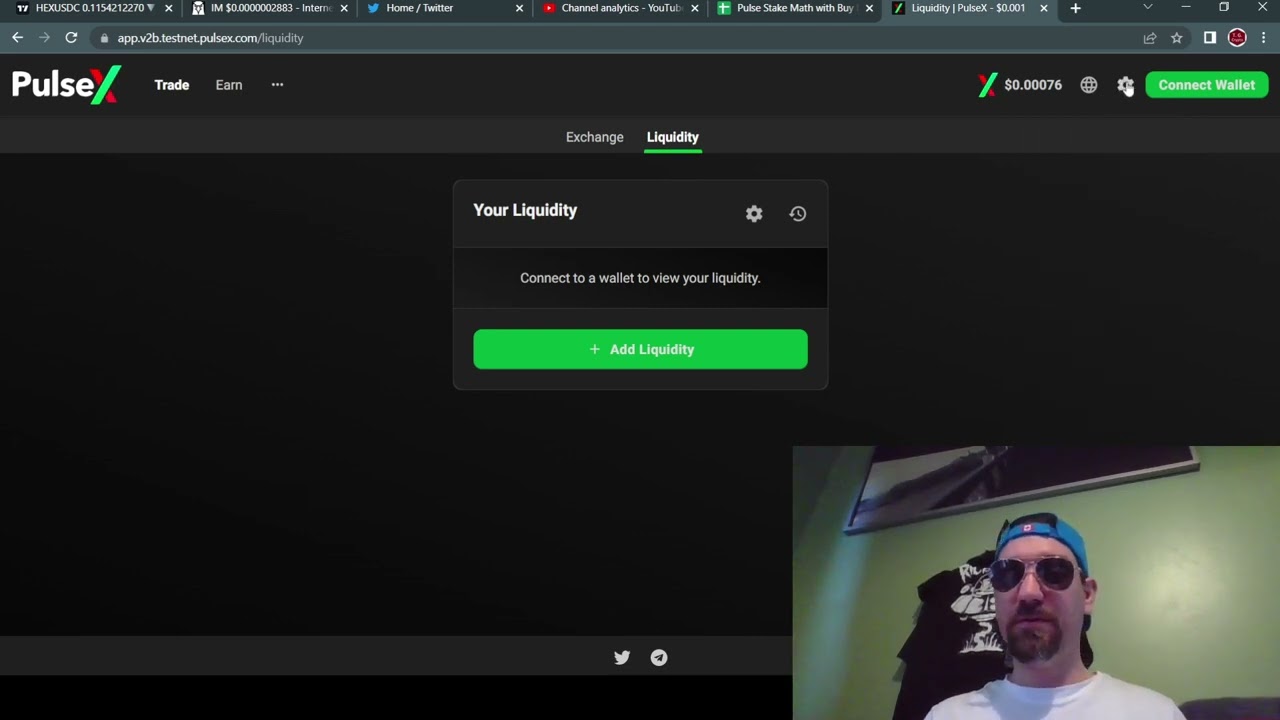Reload the current page
This screenshot has width=1280, height=720.
point(71,38)
